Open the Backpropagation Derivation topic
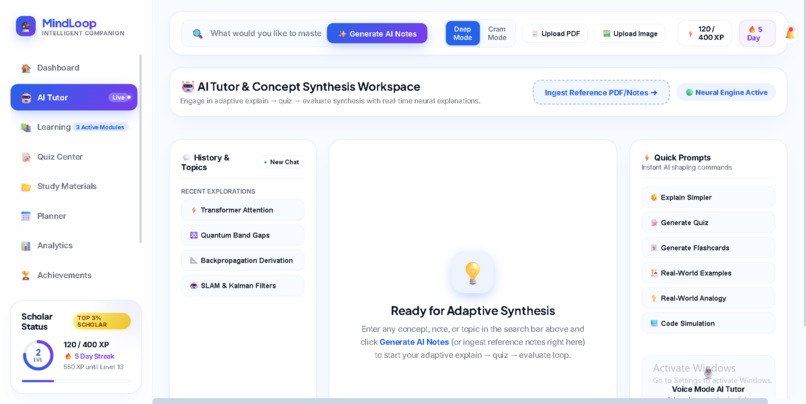Viewport: 806px width, 404px height. pyautogui.click(x=242, y=261)
